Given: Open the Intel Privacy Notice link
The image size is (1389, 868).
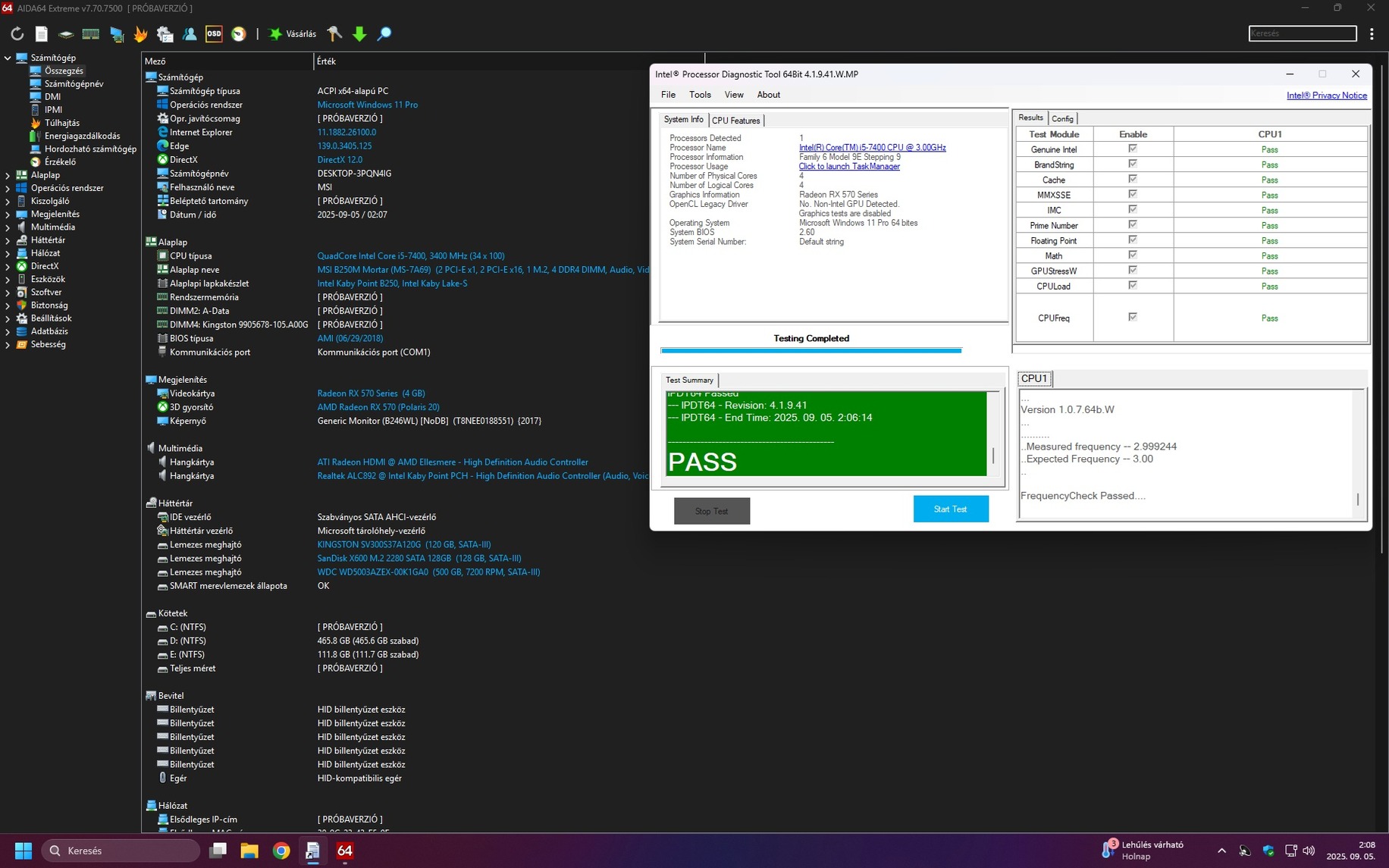Looking at the screenshot, I should 1327,96.
